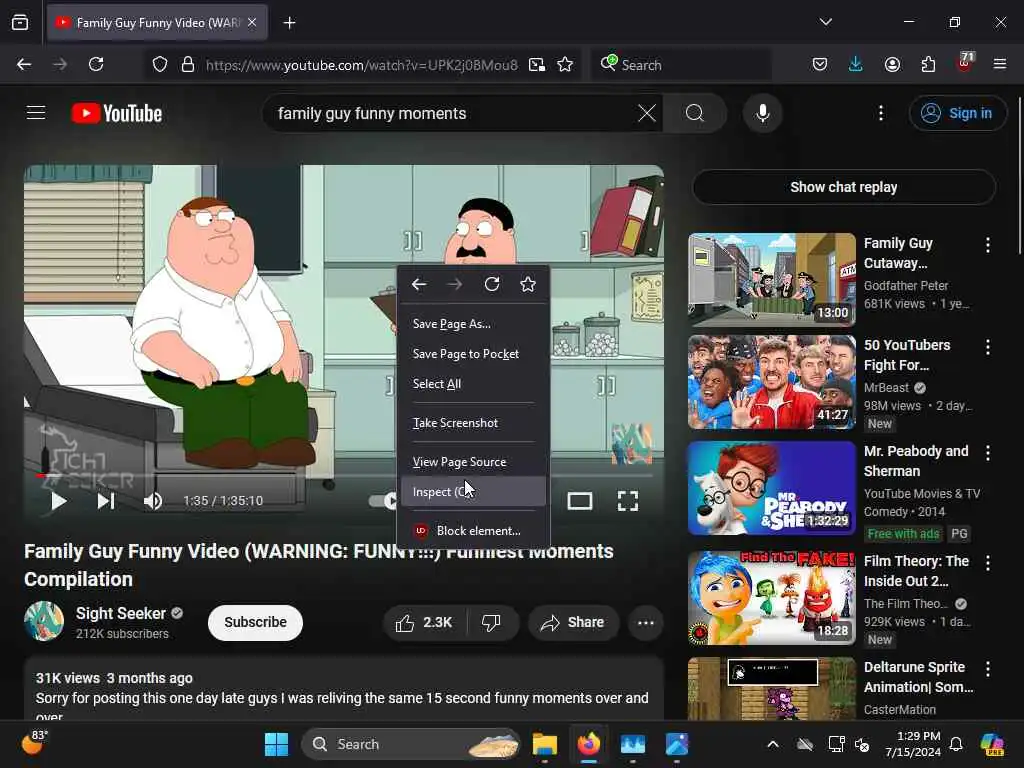Switch to theater mode
Viewport: 1024px width, 768px height.
tap(580, 501)
